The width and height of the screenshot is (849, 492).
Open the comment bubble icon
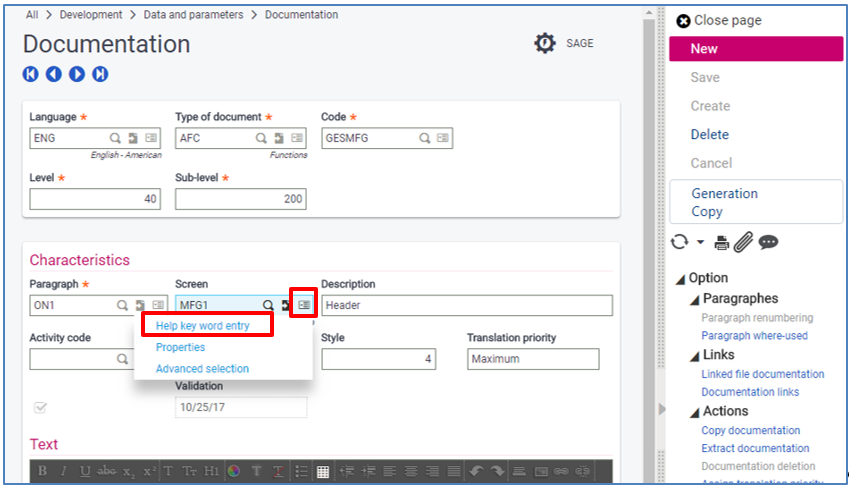point(768,242)
